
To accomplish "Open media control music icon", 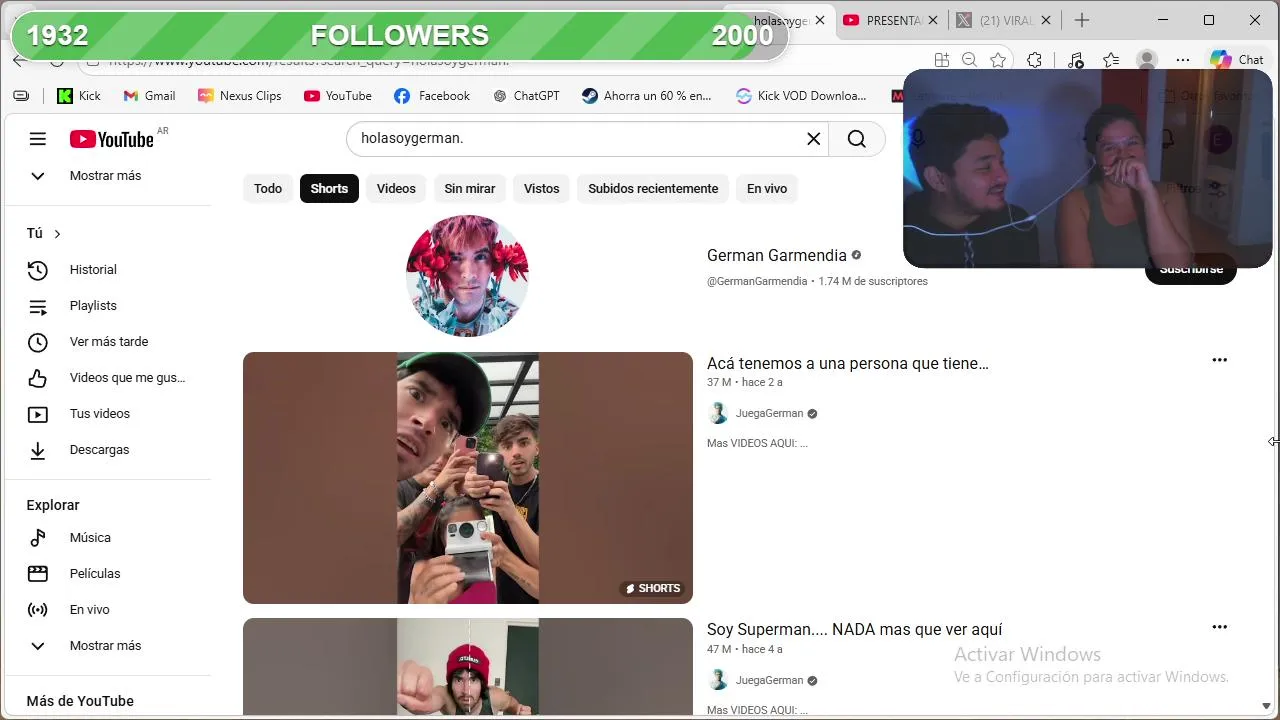I will point(1075,60).
